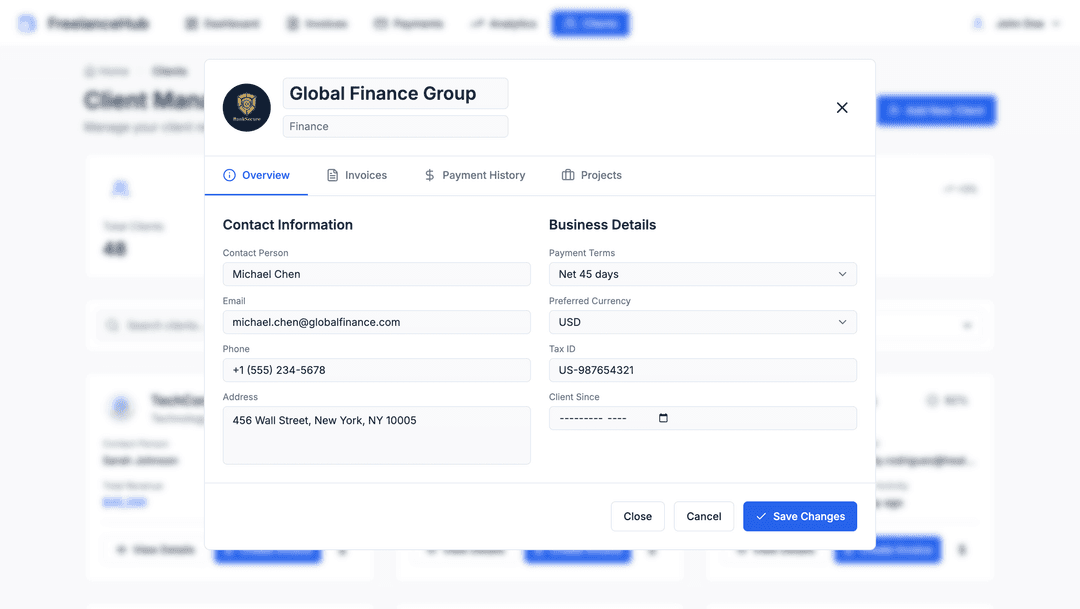Expand the Payment Terms dropdown
Image resolution: width=1080 pixels, height=609 pixels.
(x=702, y=274)
